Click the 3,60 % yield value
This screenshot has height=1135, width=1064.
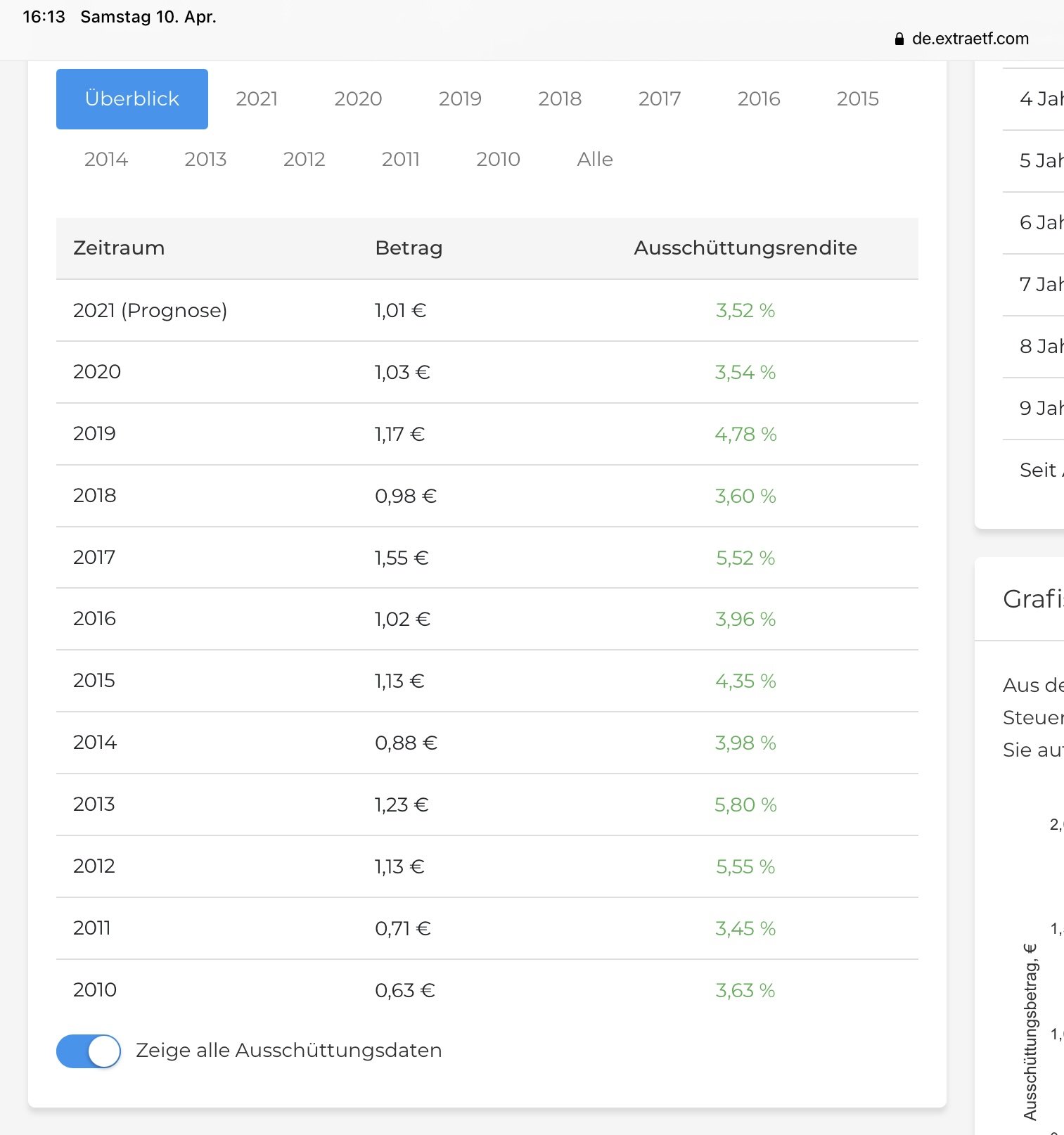pos(745,496)
